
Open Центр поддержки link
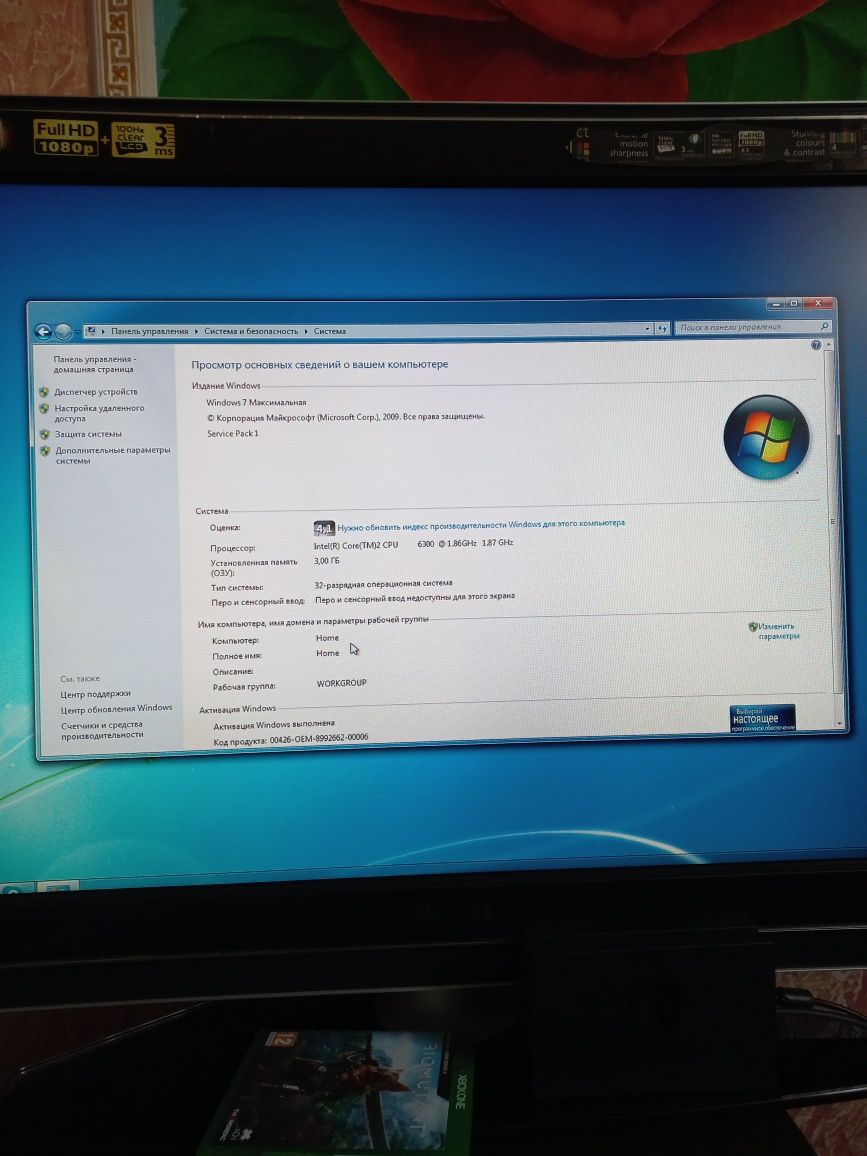coord(96,694)
